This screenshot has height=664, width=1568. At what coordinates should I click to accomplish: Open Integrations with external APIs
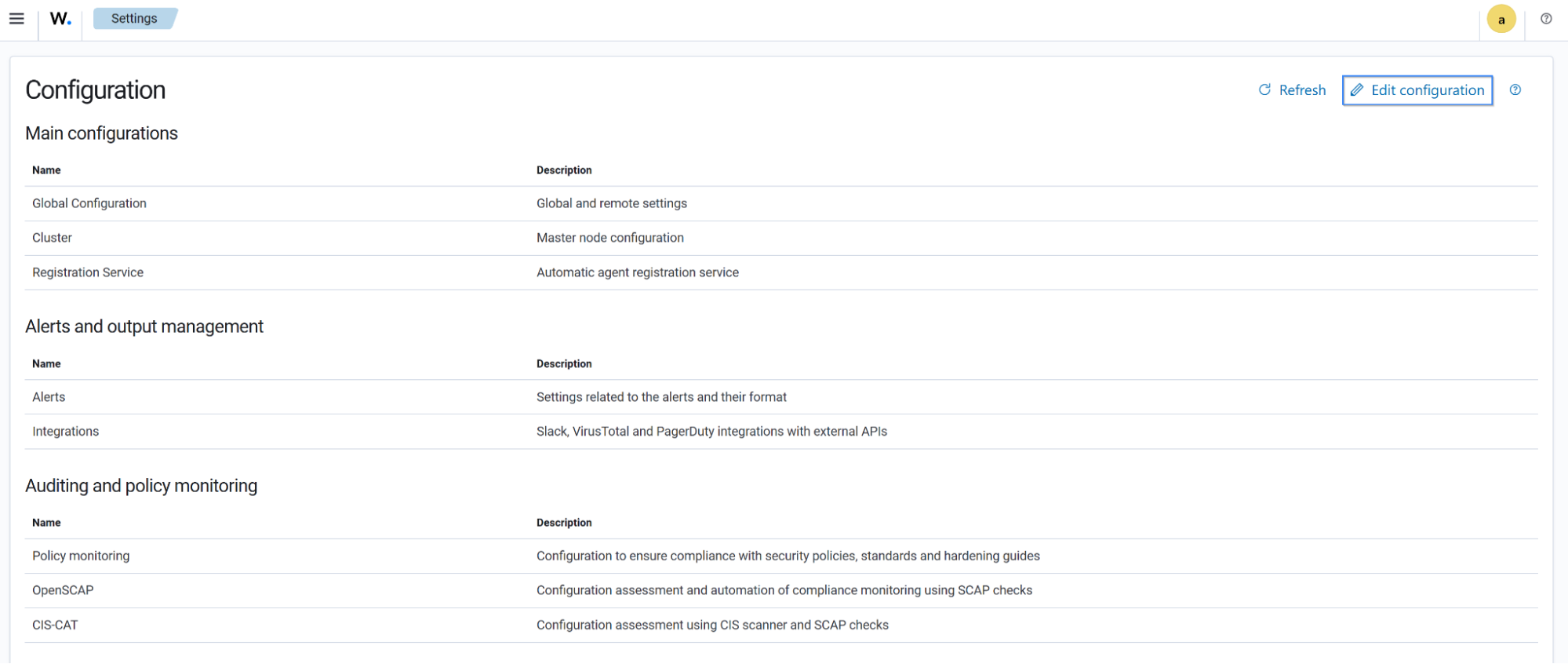[x=65, y=431]
